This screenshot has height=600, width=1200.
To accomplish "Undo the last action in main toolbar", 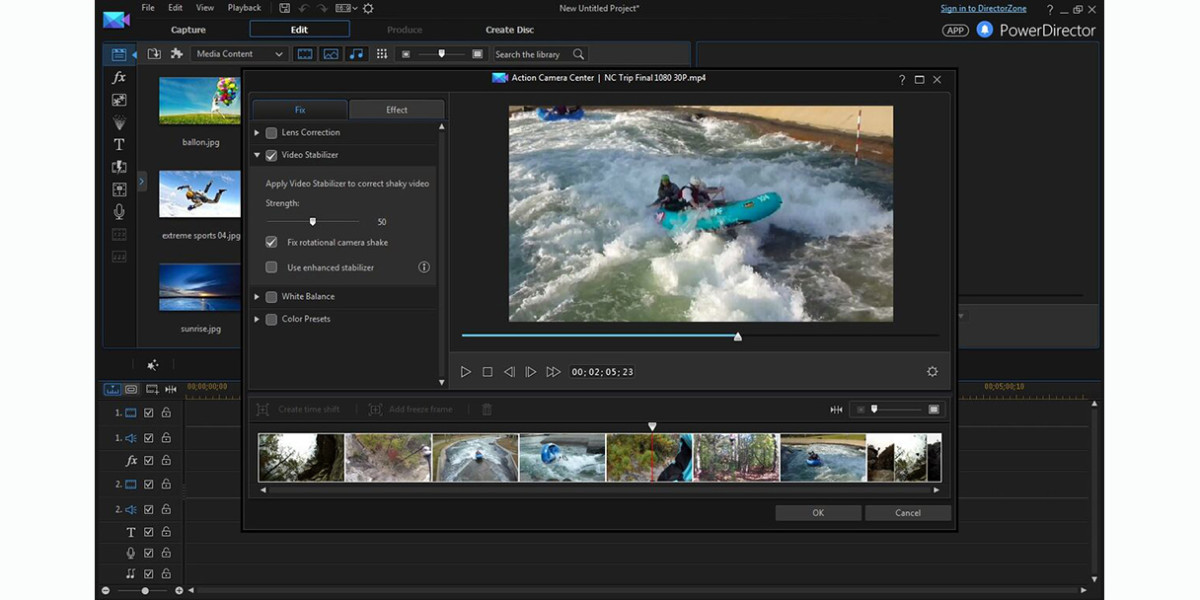I will tap(304, 8).
